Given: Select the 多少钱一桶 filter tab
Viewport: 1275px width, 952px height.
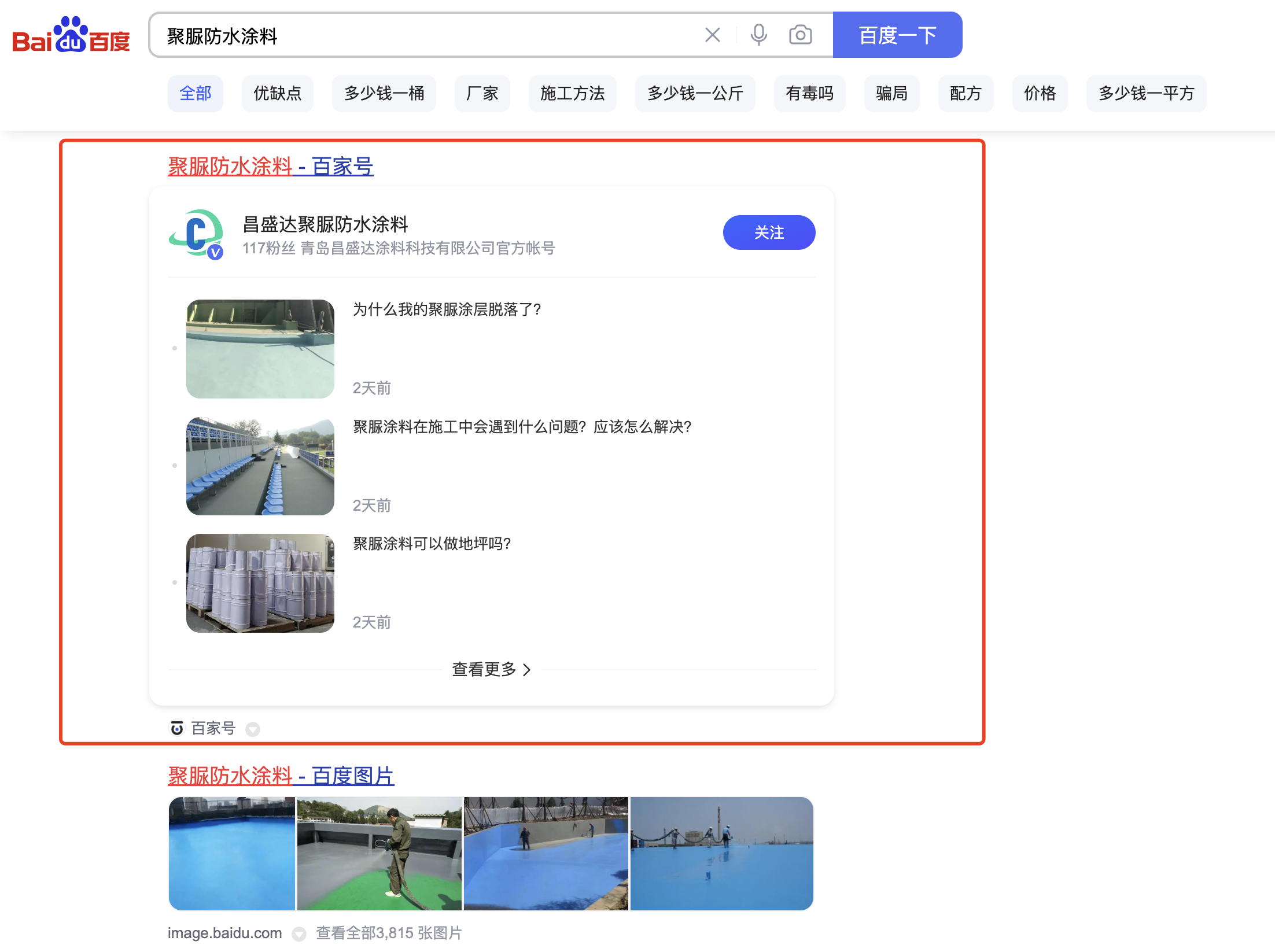Looking at the screenshot, I should [384, 94].
